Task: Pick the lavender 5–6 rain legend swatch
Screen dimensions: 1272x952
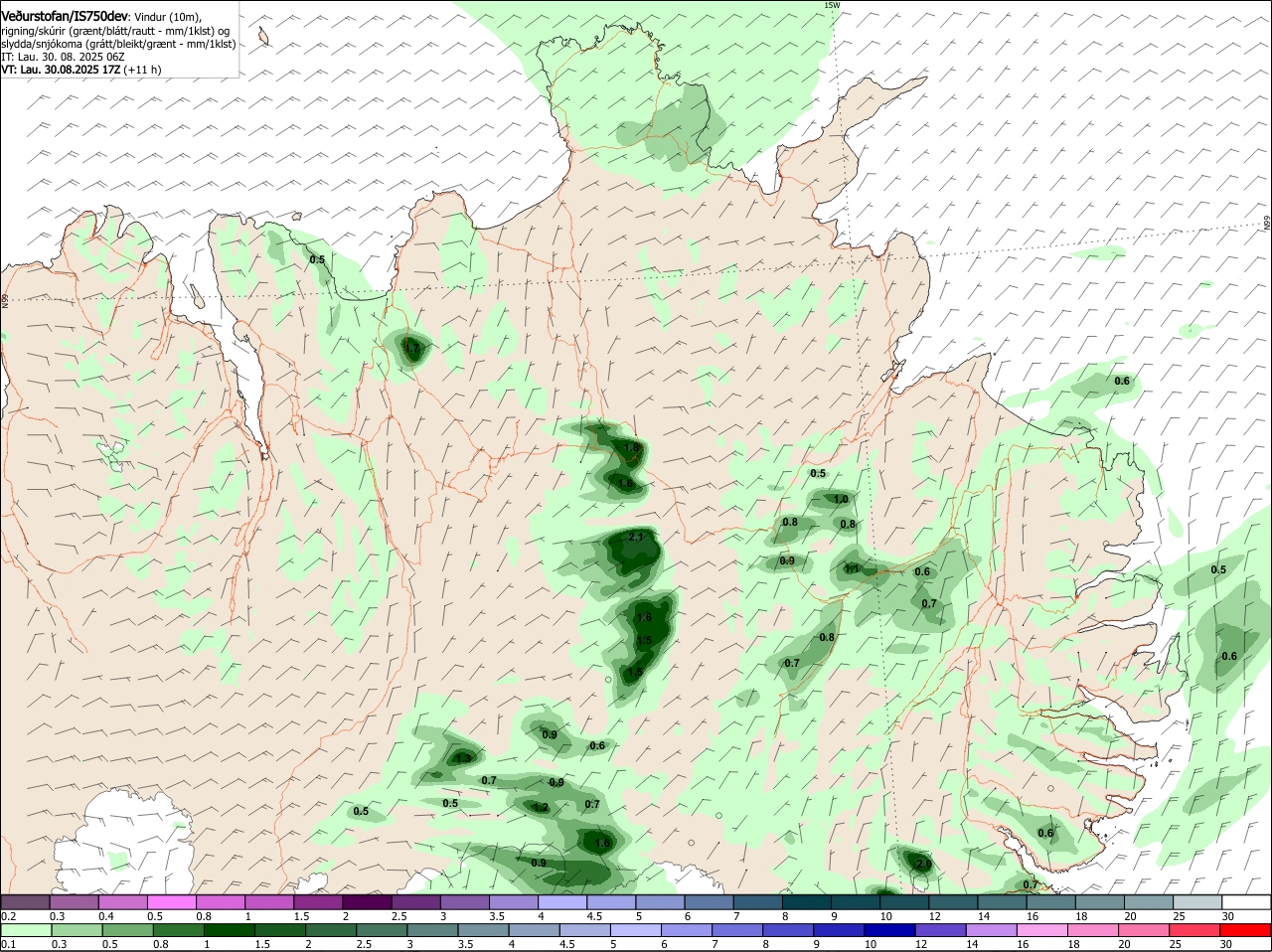Action: [638, 929]
